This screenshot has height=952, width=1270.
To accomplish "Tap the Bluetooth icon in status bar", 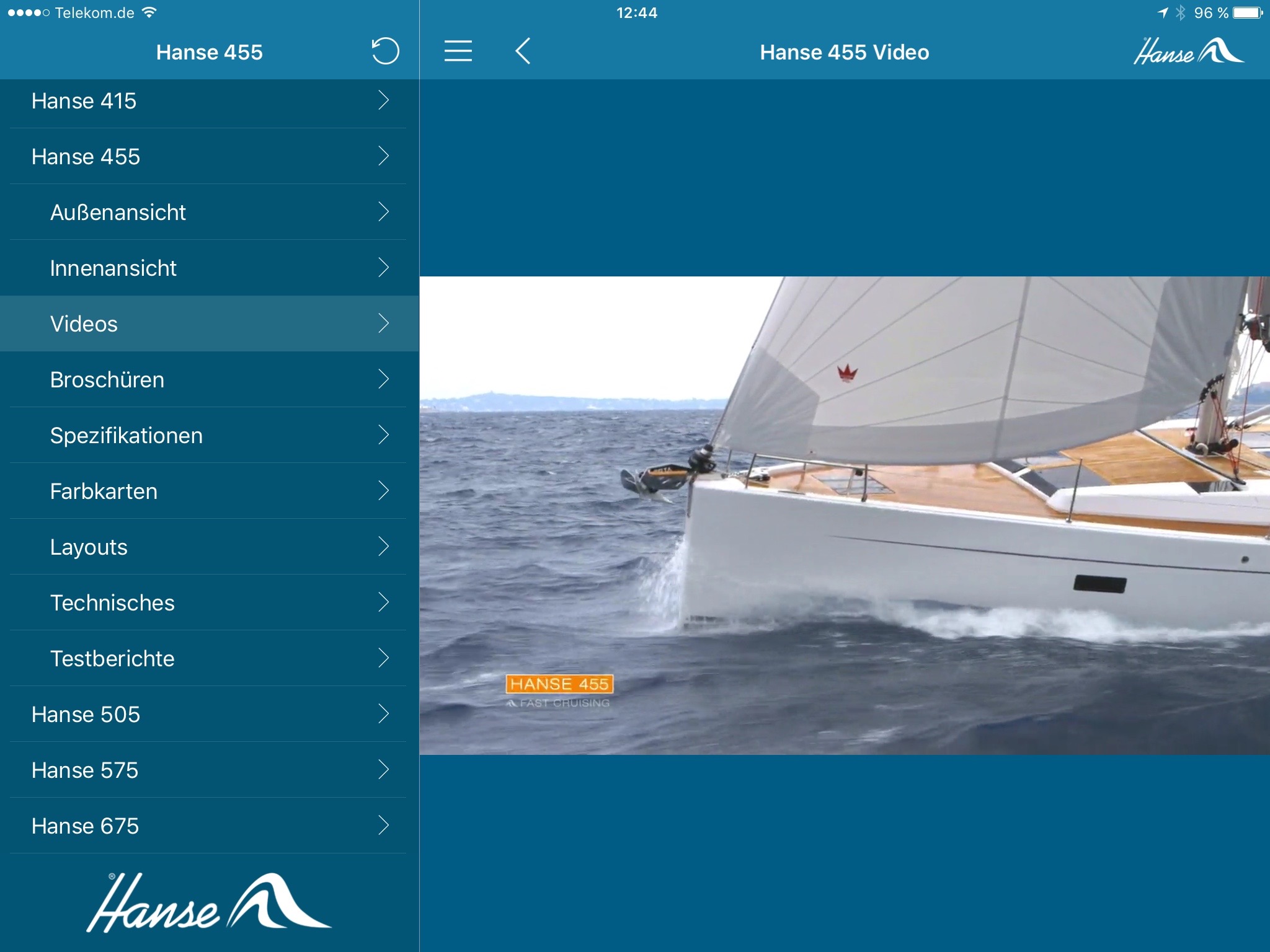I will click(1180, 13).
